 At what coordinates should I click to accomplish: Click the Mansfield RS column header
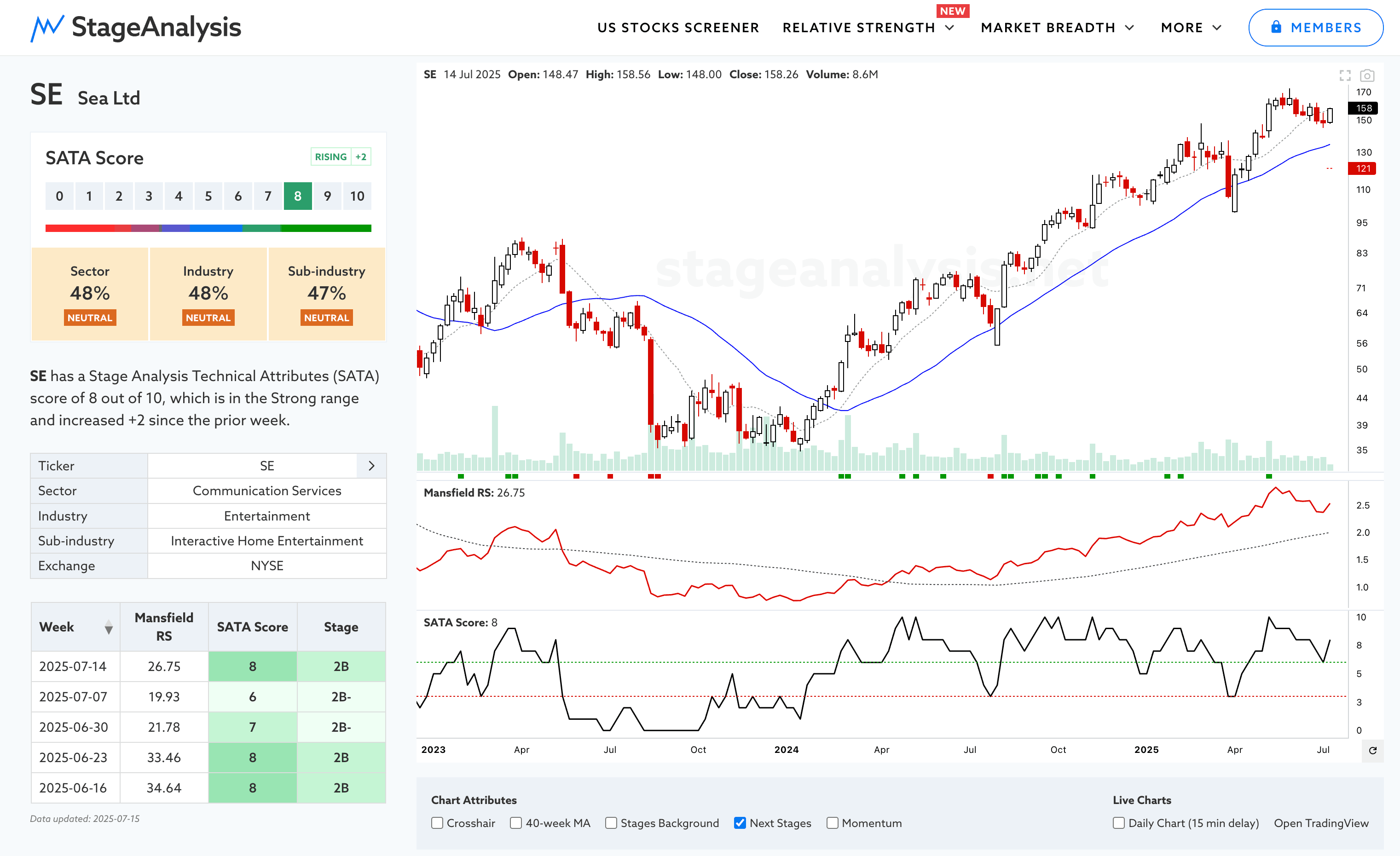point(164,626)
